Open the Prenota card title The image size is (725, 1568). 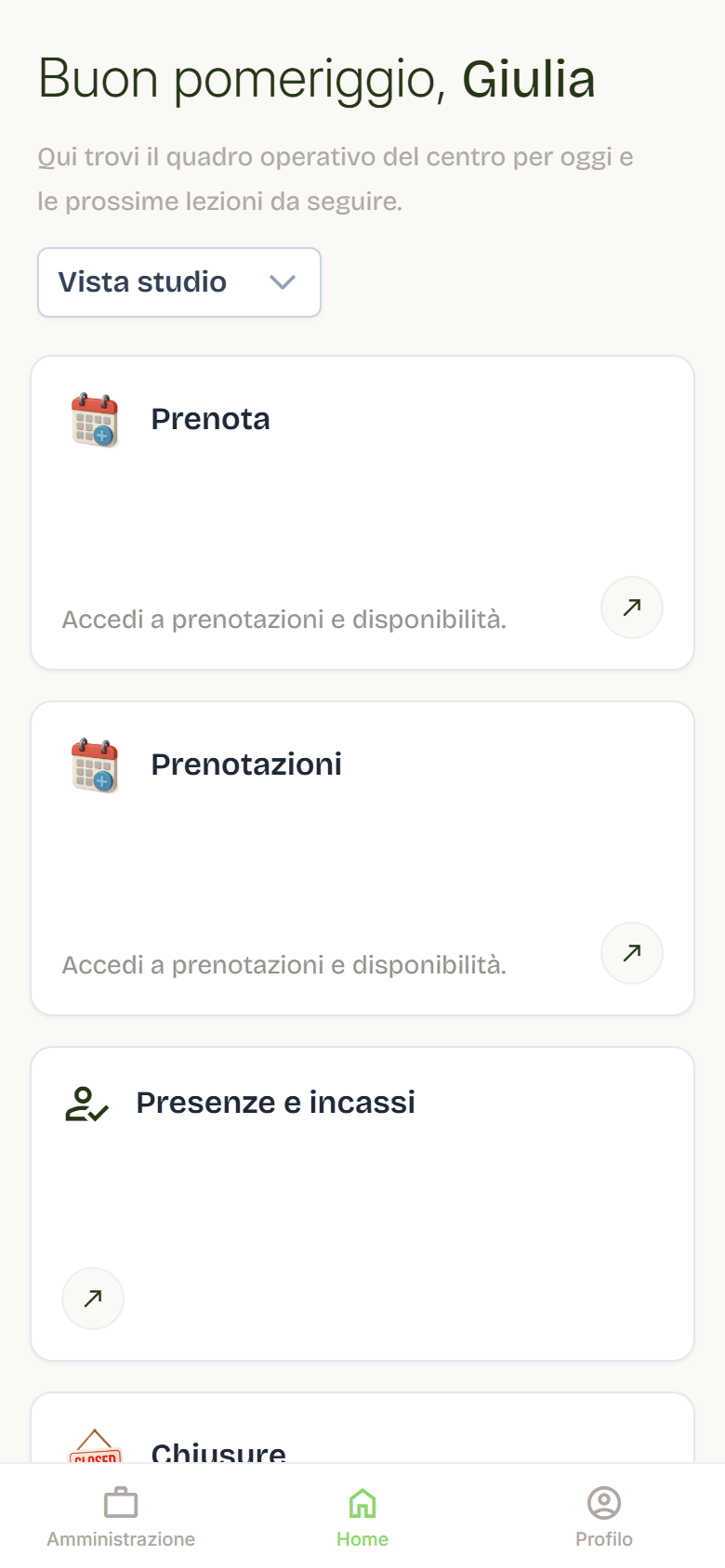[211, 419]
